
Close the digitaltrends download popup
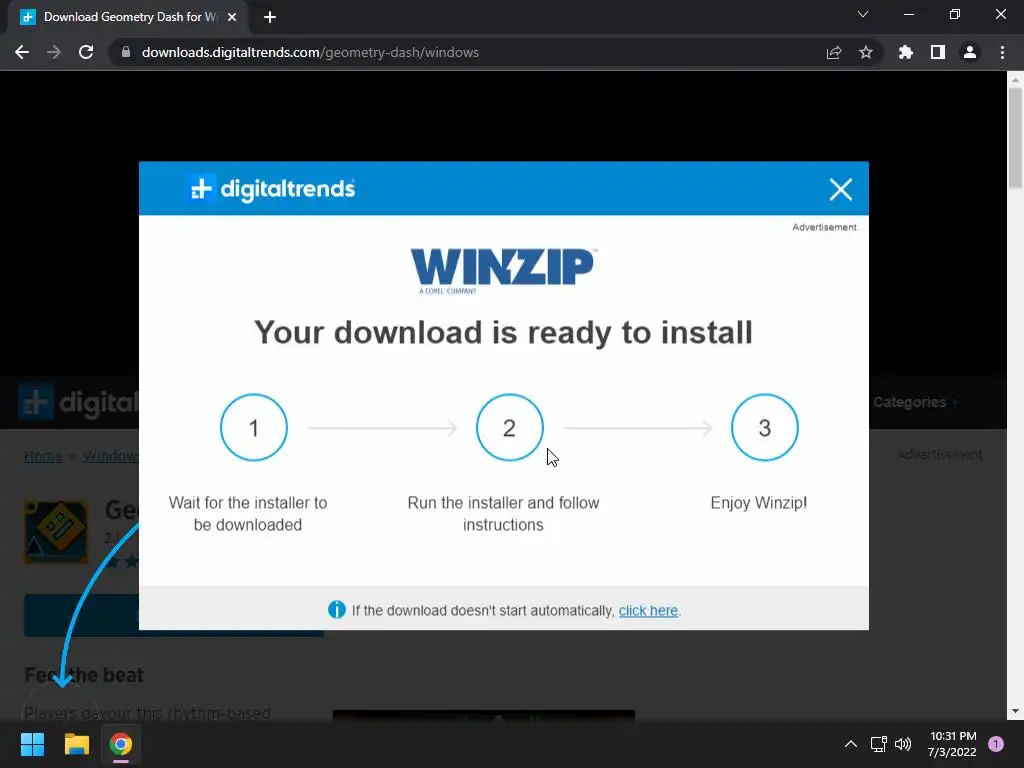coord(840,189)
